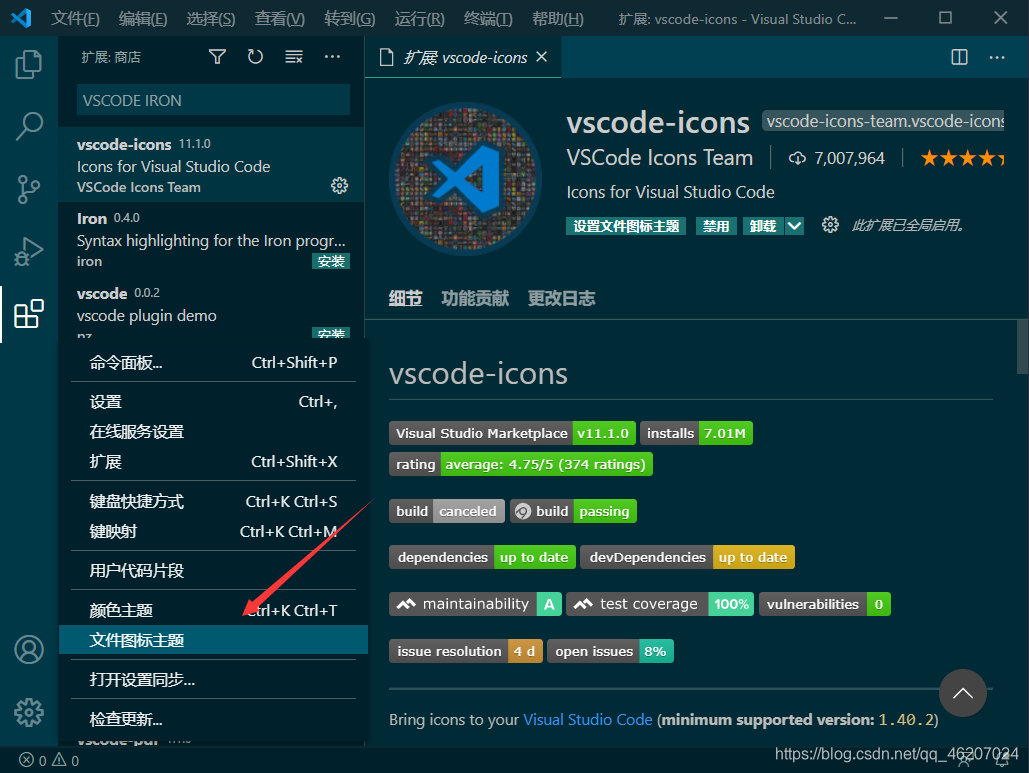Select vscode-icons extension in list
The width and height of the screenshot is (1029, 773).
(211, 165)
